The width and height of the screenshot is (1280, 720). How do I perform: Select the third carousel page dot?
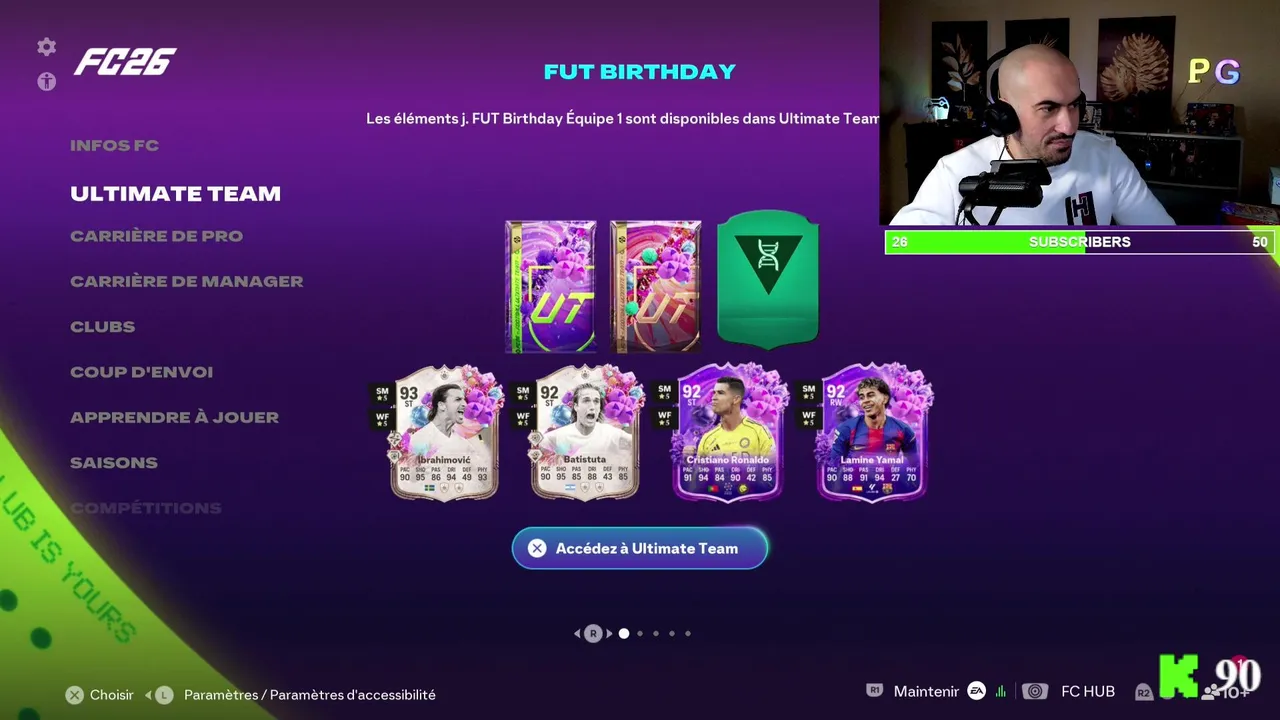pyautogui.click(x=656, y=633)
